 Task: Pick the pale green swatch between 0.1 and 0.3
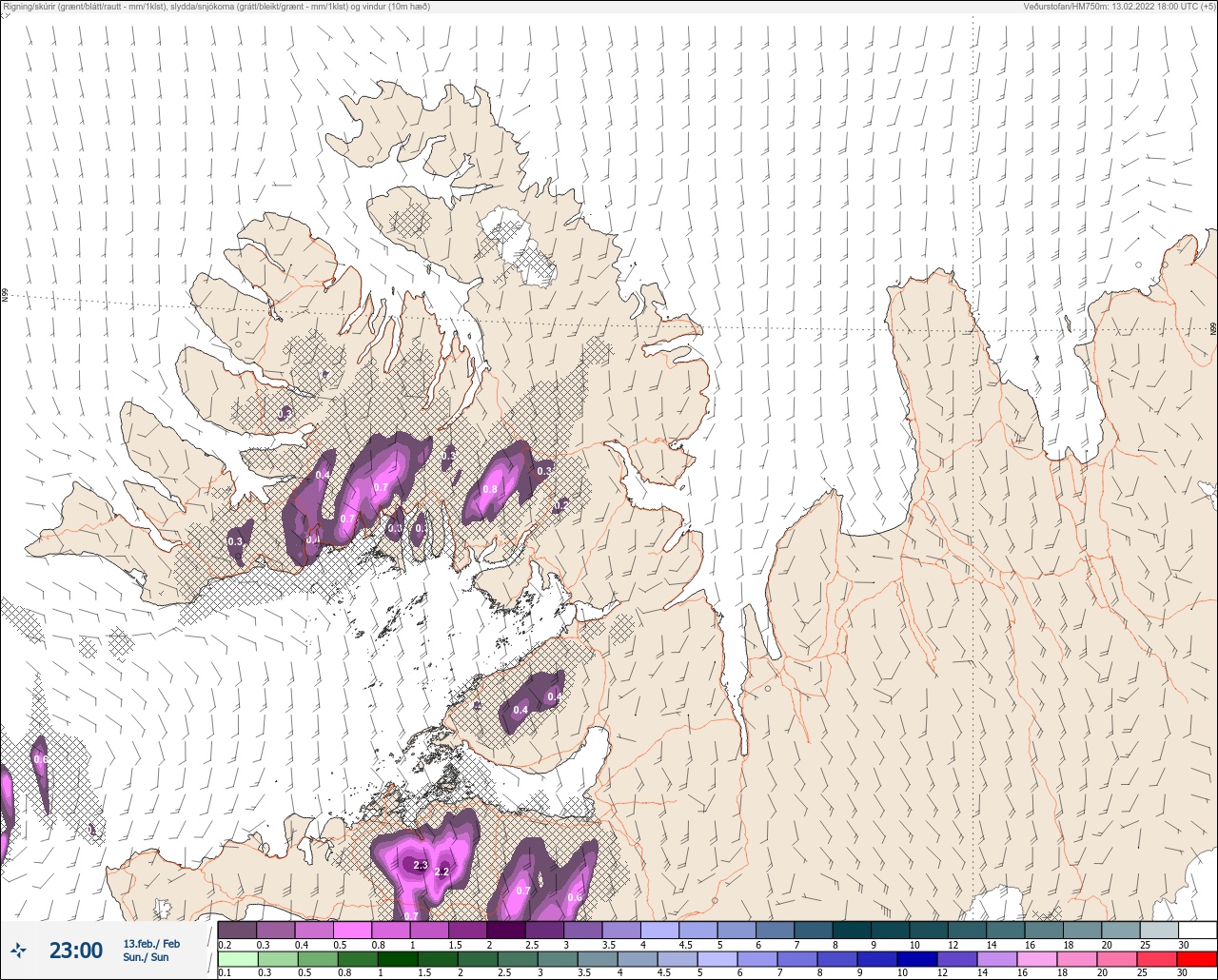point(238,959)
